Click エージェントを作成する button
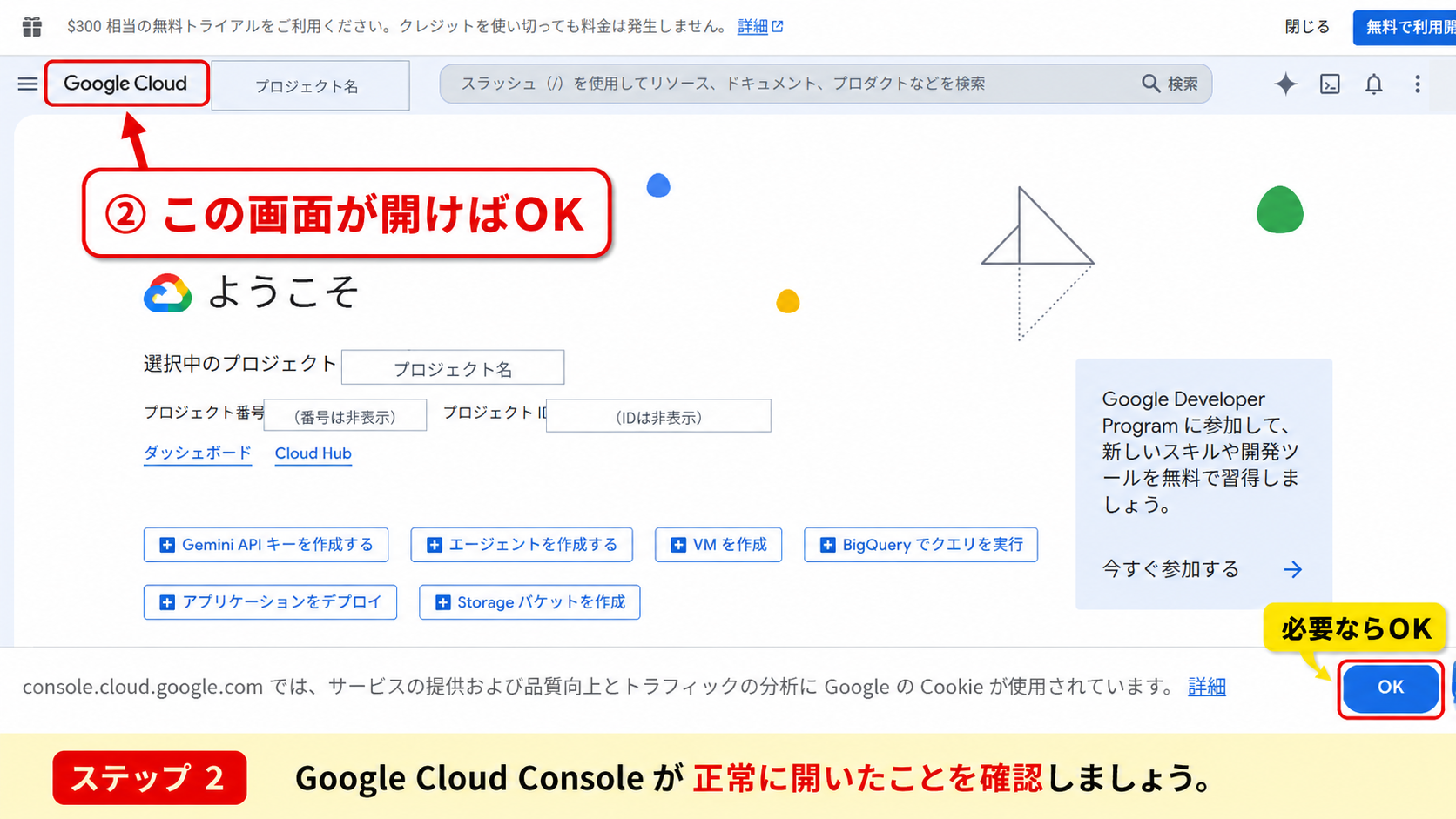The width and height of the screenshot is (1456, 819). click(x=522, y=545)
